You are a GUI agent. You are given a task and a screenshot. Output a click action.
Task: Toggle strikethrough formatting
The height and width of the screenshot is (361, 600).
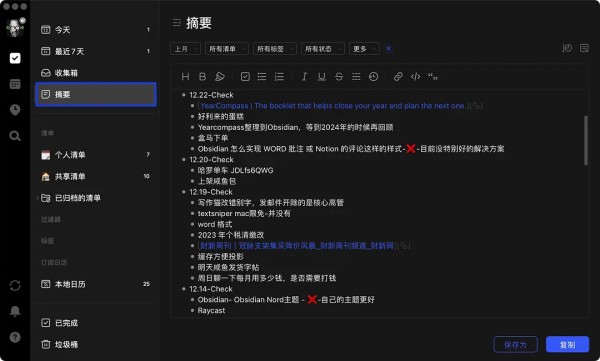(x=339, y=77)
